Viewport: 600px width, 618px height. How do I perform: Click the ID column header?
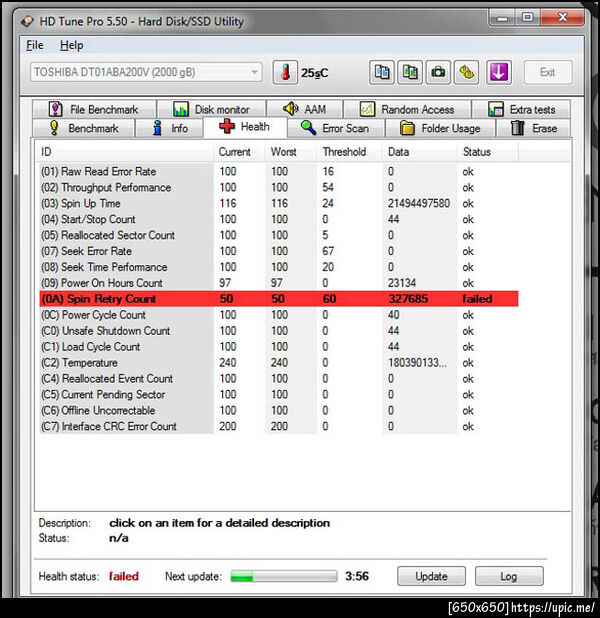(125, 152)
